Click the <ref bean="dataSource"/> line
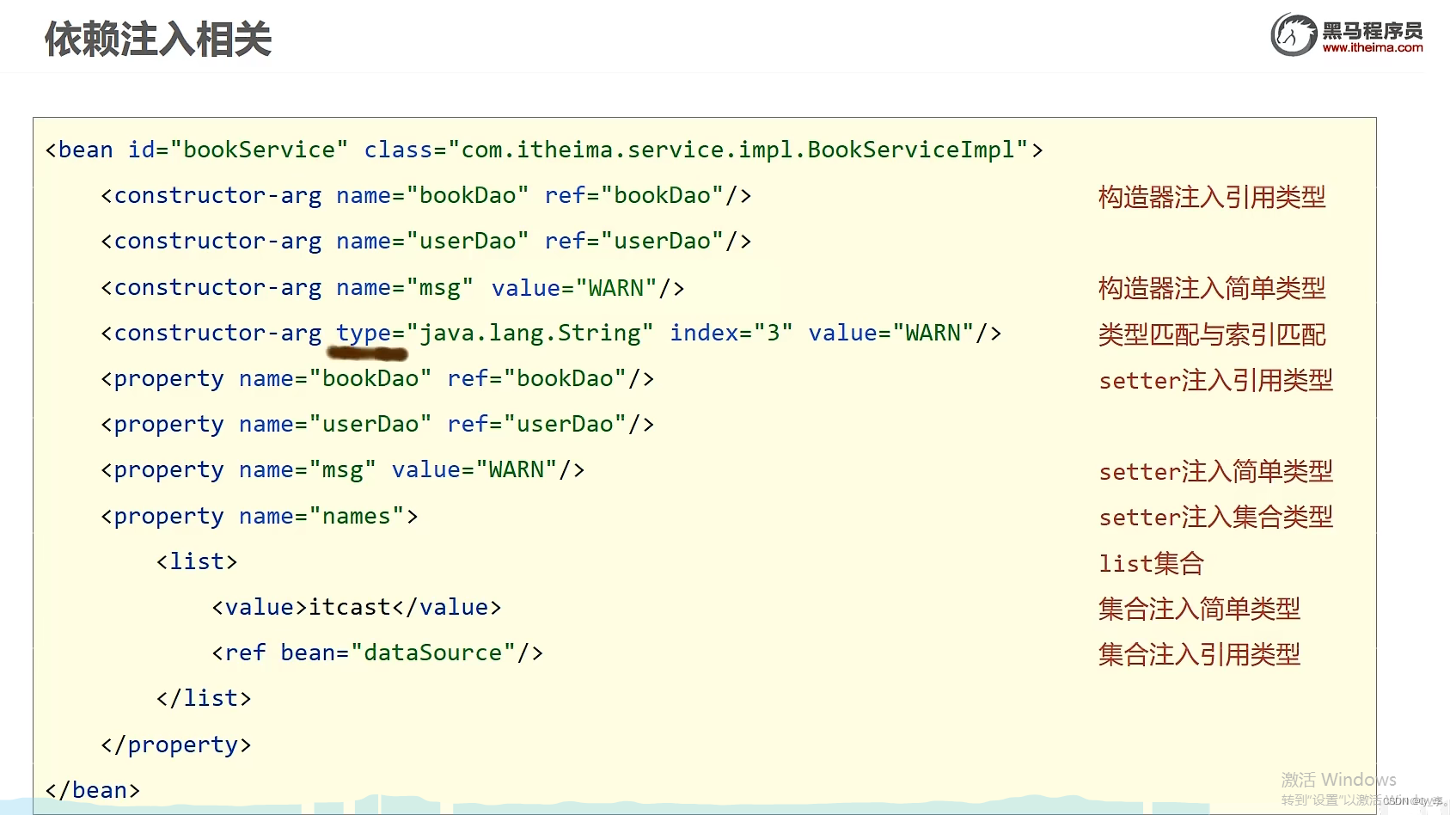Viewport: 1456px width, 815px height. [377, 653]
